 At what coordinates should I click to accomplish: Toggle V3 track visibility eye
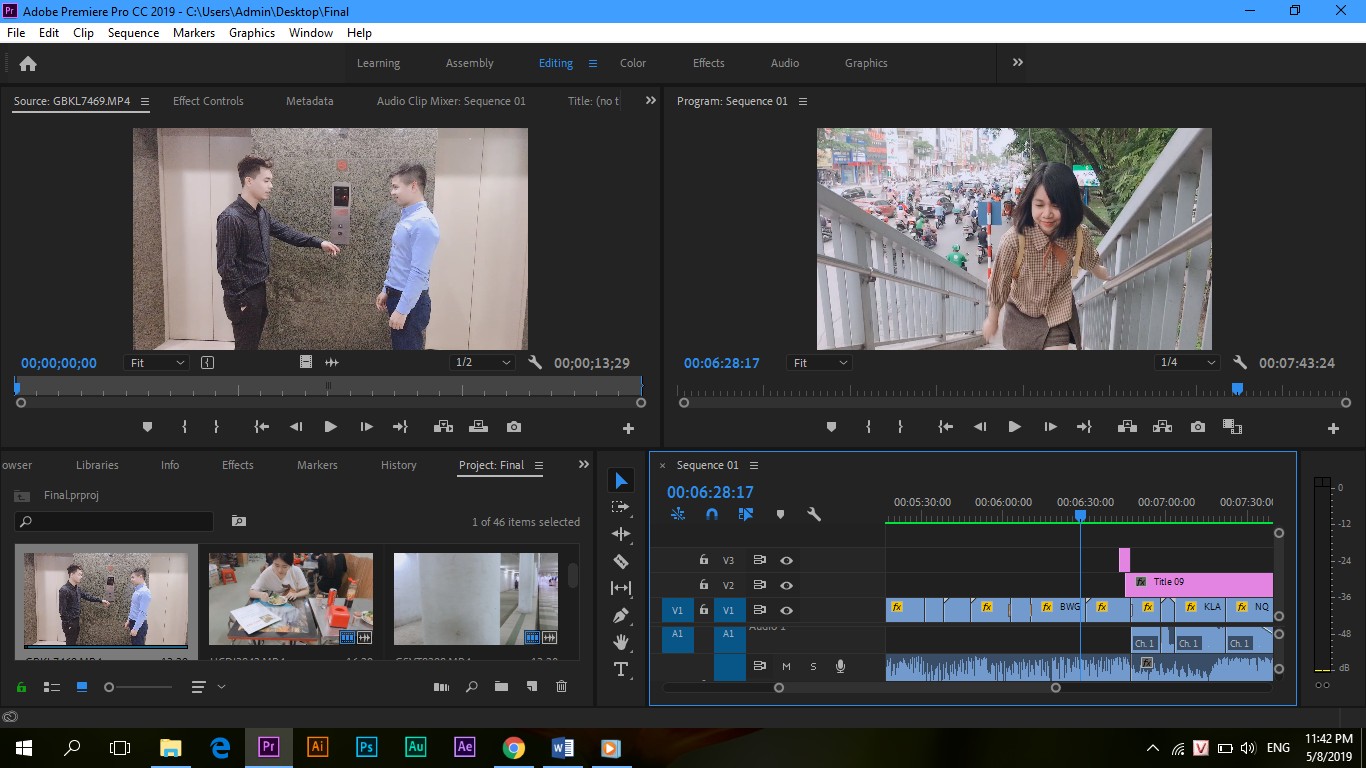pyautogui.click(x=786, y=561)
